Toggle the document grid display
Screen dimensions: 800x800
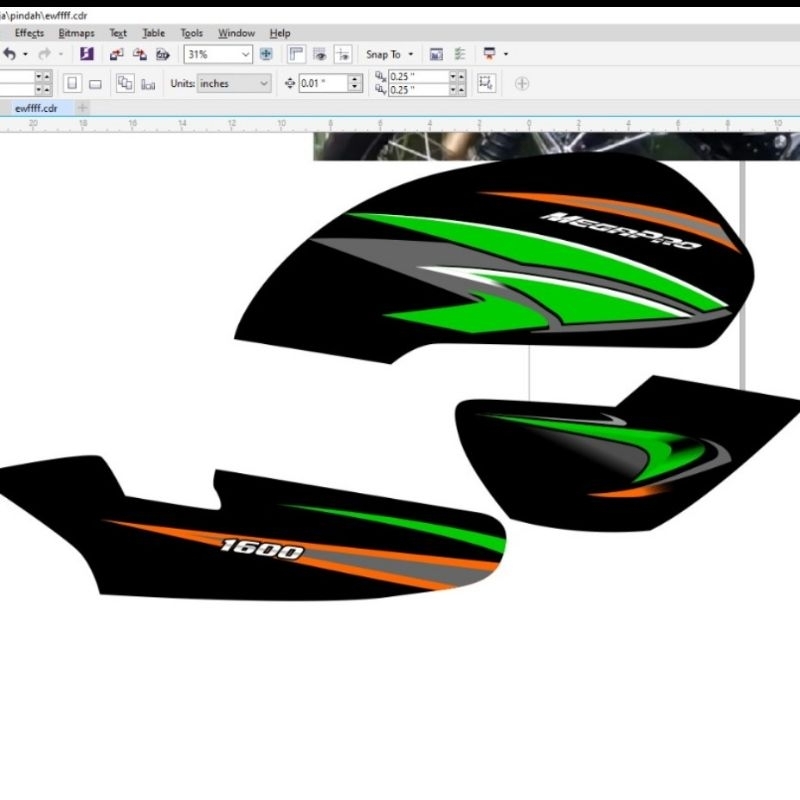[321, 54]
